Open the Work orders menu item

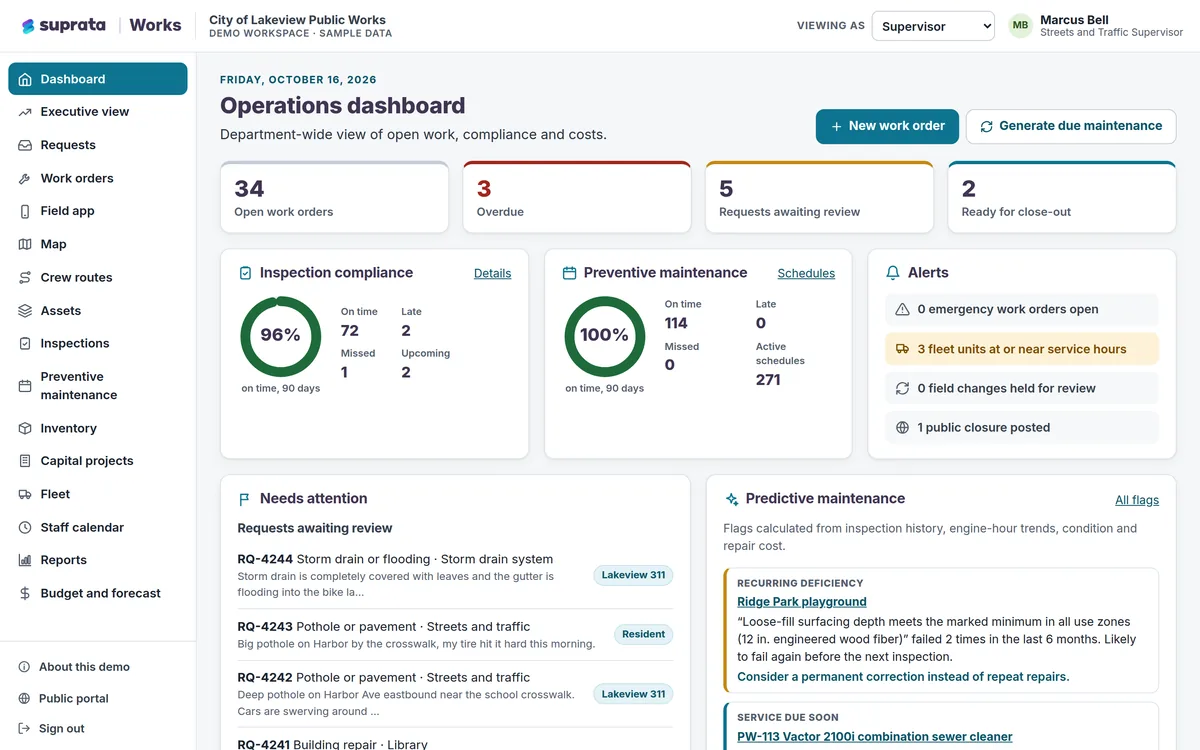pyautogui.click(x=98, y=178)
